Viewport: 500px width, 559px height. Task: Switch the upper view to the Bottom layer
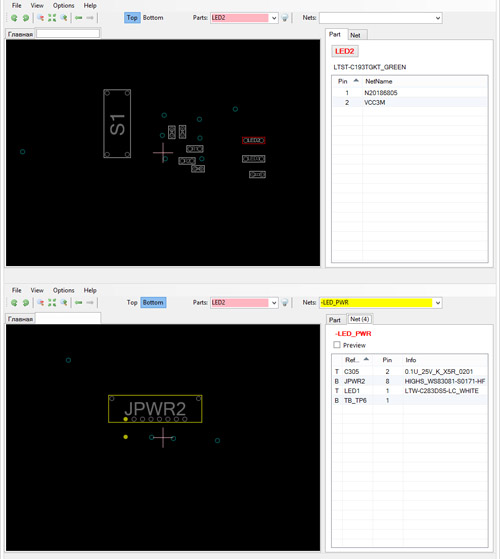153,17
